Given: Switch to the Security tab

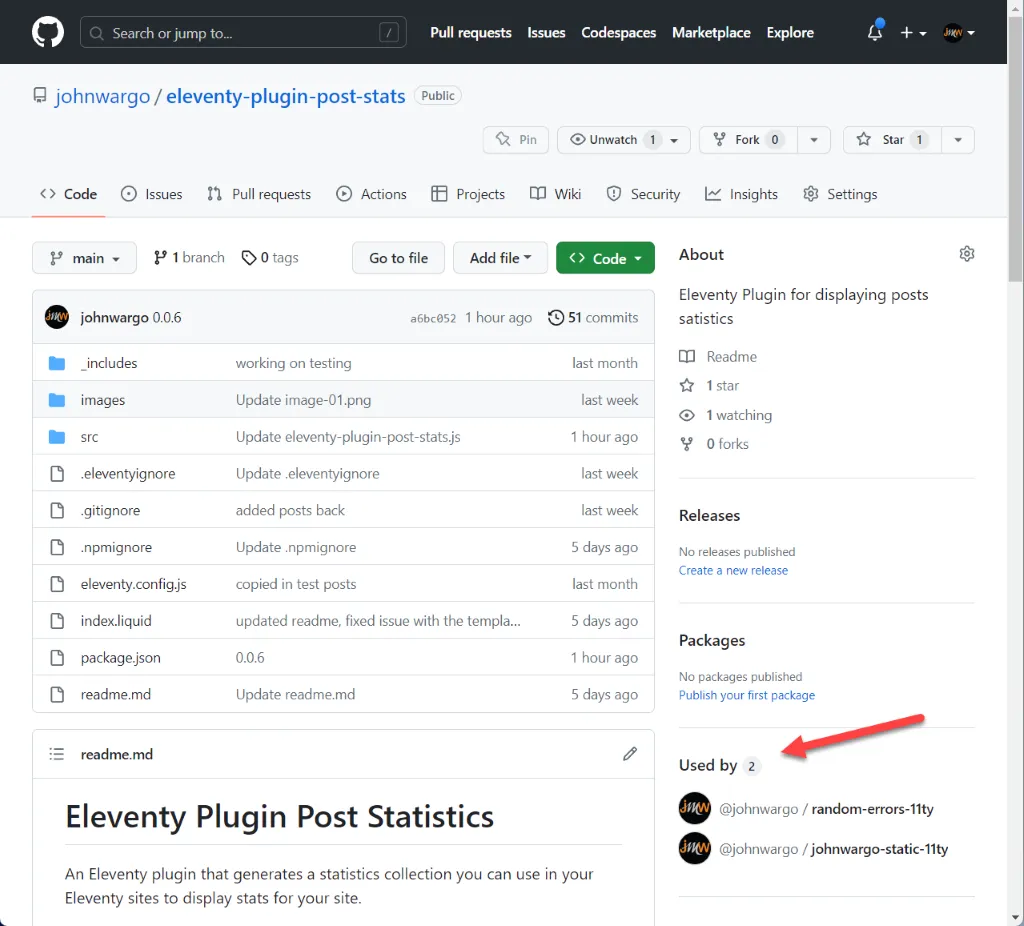Looking at the screenshot, I should pos(643,194).
